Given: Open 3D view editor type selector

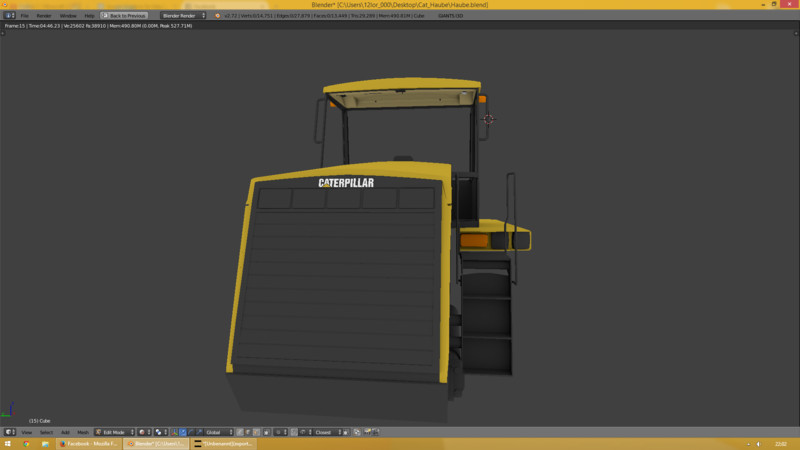Looking at the screenshot, I should tap(10, 432).
